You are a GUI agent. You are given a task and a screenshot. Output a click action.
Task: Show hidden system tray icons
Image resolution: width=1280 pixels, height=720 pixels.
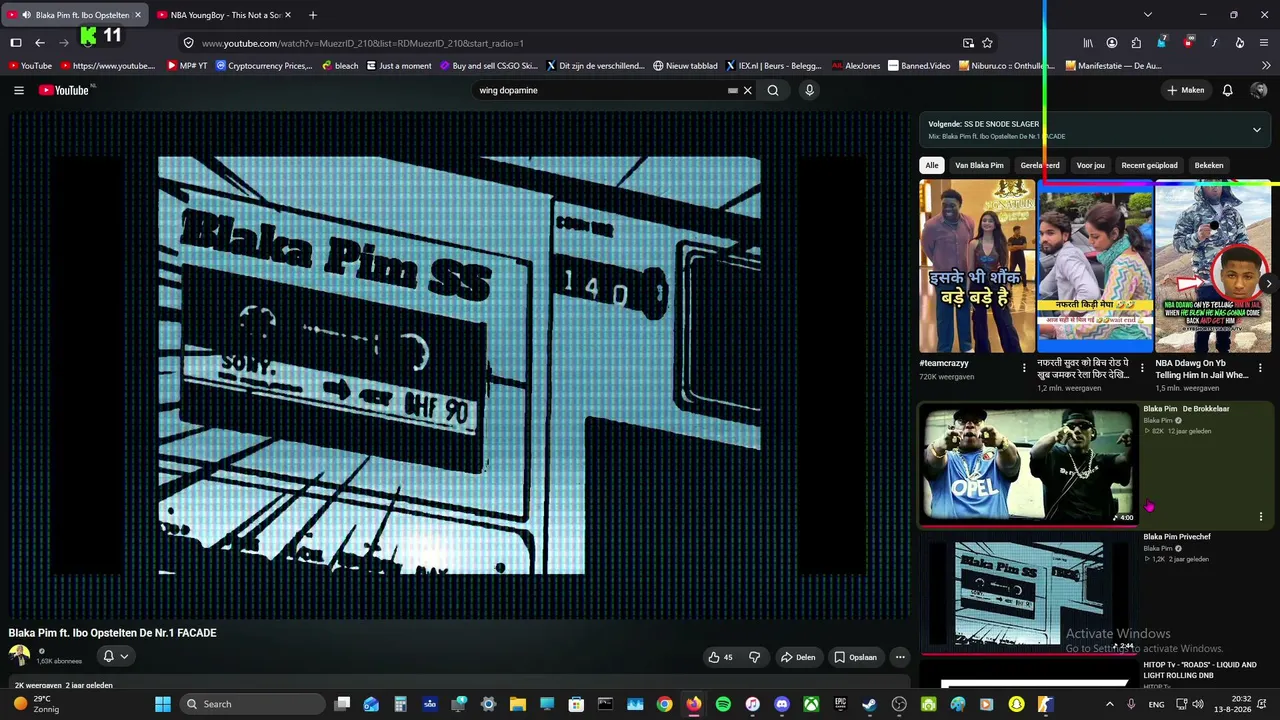1110,704
